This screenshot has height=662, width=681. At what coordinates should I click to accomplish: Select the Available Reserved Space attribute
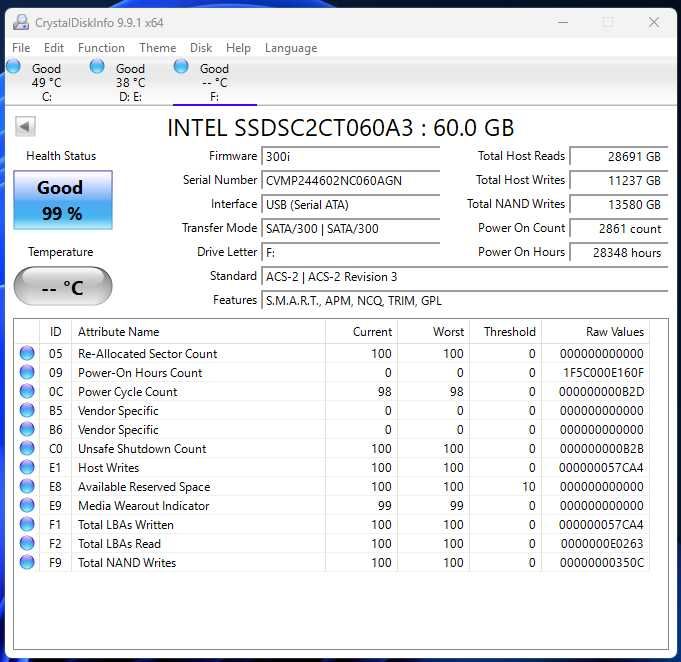[144, 487]
